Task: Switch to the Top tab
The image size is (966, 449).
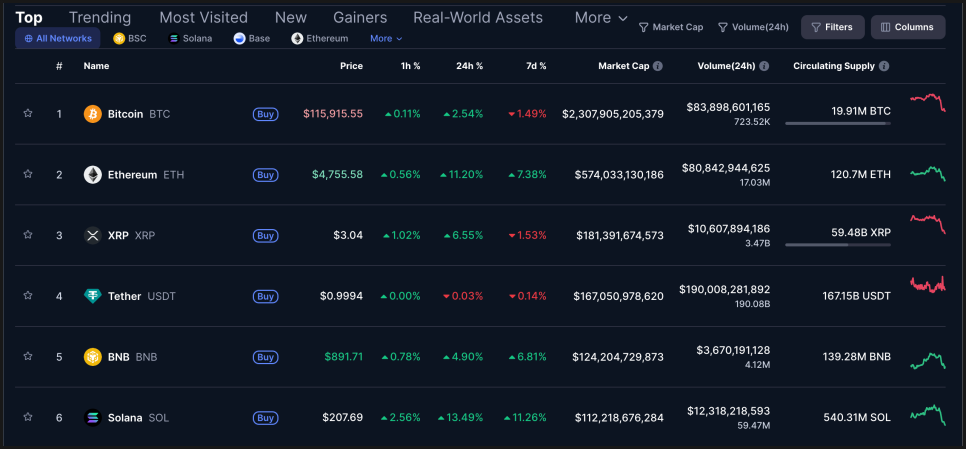Action: tap(29, 17)
